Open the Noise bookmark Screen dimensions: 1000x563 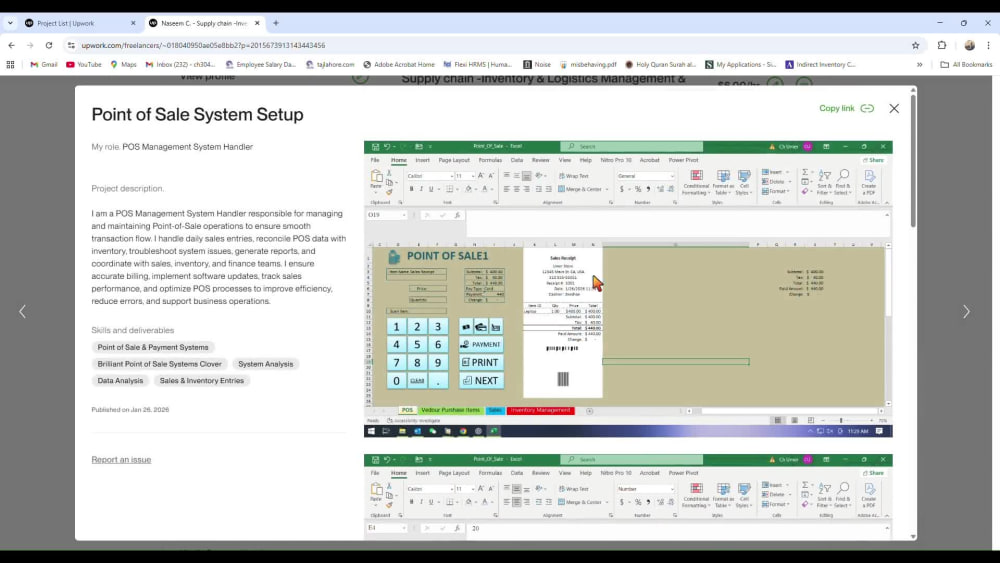[536, 64]
